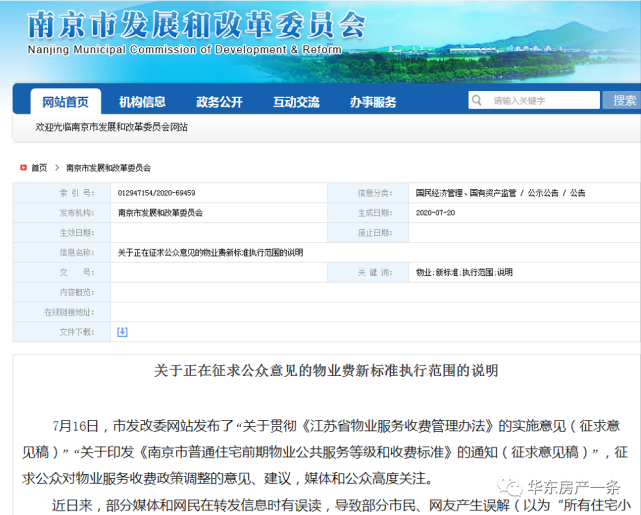Click the keywords value 物业;新标准;执行范围;说明

(463, 272)
